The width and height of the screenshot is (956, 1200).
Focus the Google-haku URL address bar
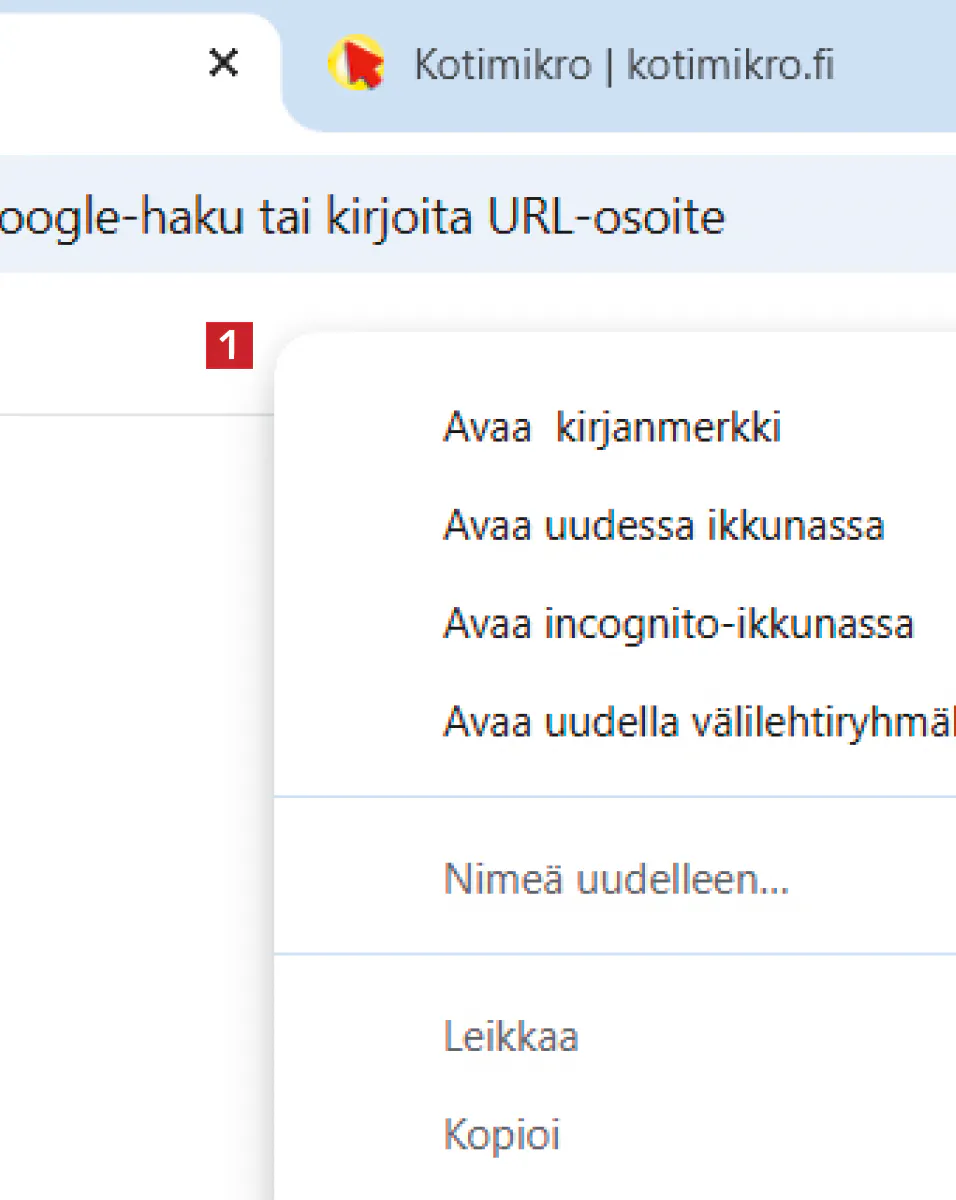pyautogui.click(x=400, y=217)
